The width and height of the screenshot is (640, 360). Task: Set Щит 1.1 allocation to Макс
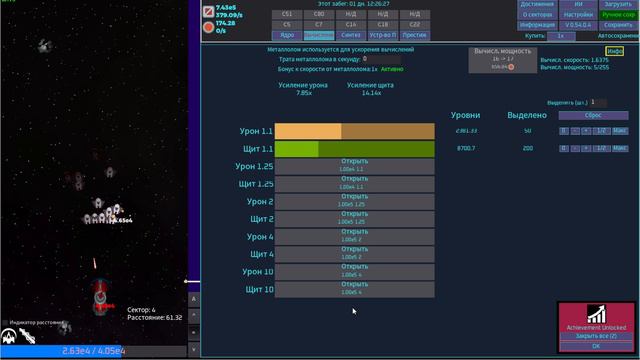(x=620, y=148)
